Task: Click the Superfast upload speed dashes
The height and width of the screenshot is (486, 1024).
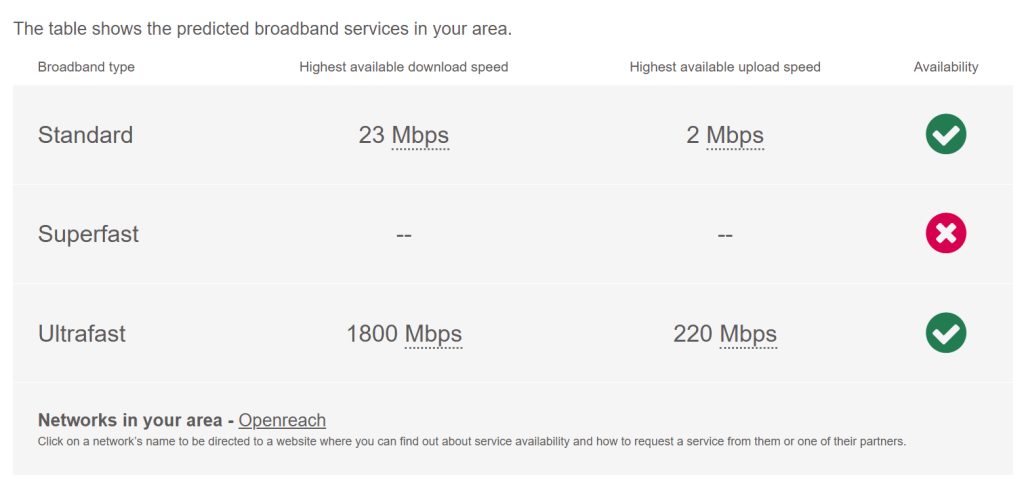Action: pyautogui.click(x=725, y=235)
